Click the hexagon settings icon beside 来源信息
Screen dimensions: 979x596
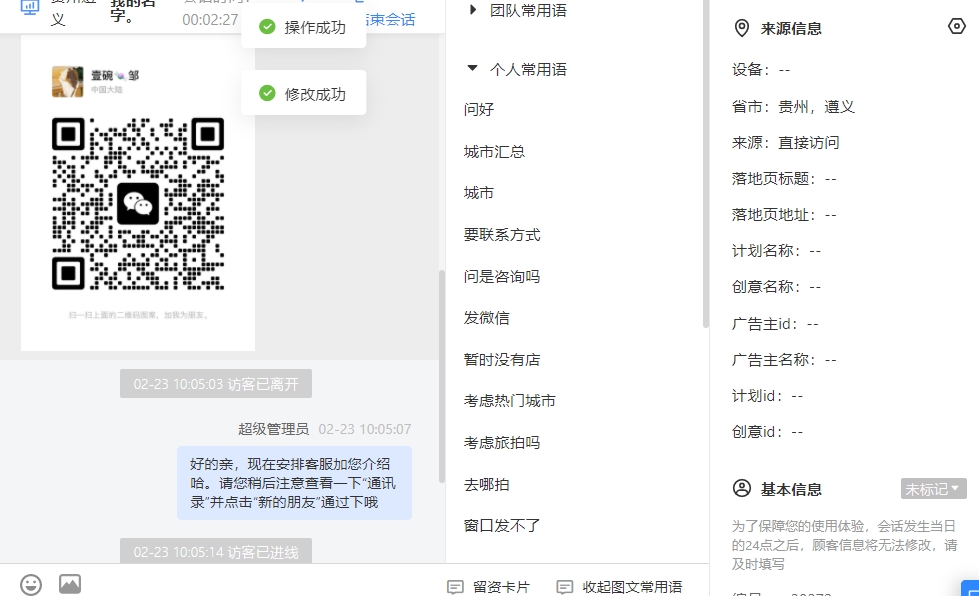[957, 26]
